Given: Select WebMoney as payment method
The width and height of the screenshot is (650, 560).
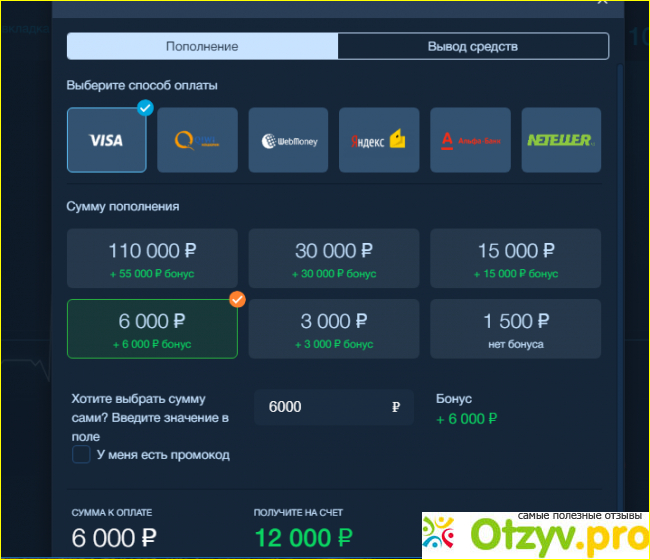Looking at the screenshot, I should point(288,141).
